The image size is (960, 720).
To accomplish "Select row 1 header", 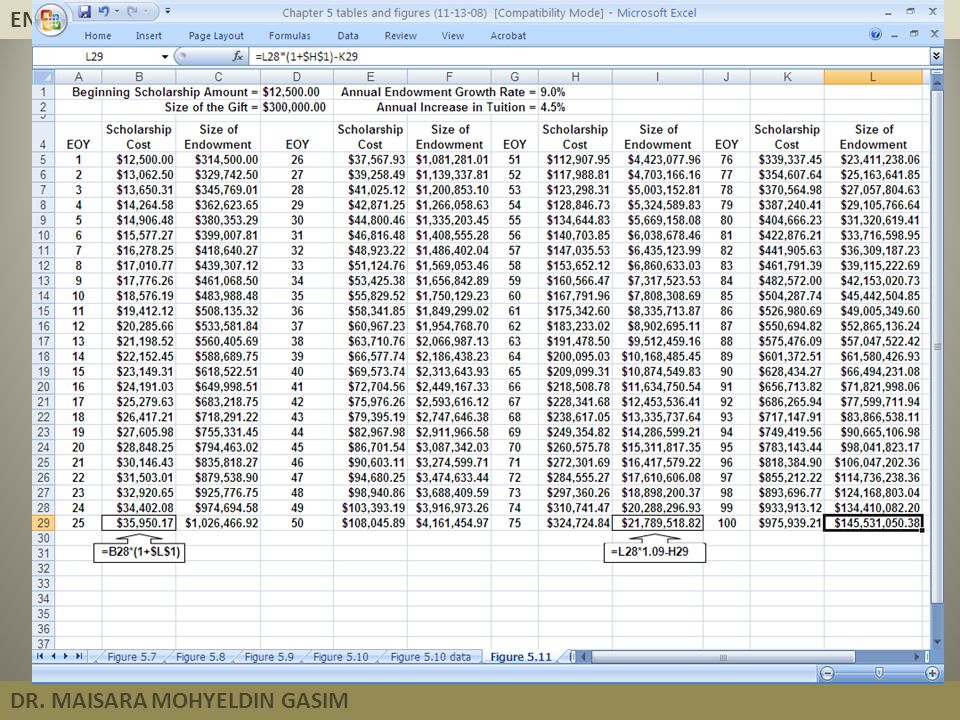I will click(43, 92).
